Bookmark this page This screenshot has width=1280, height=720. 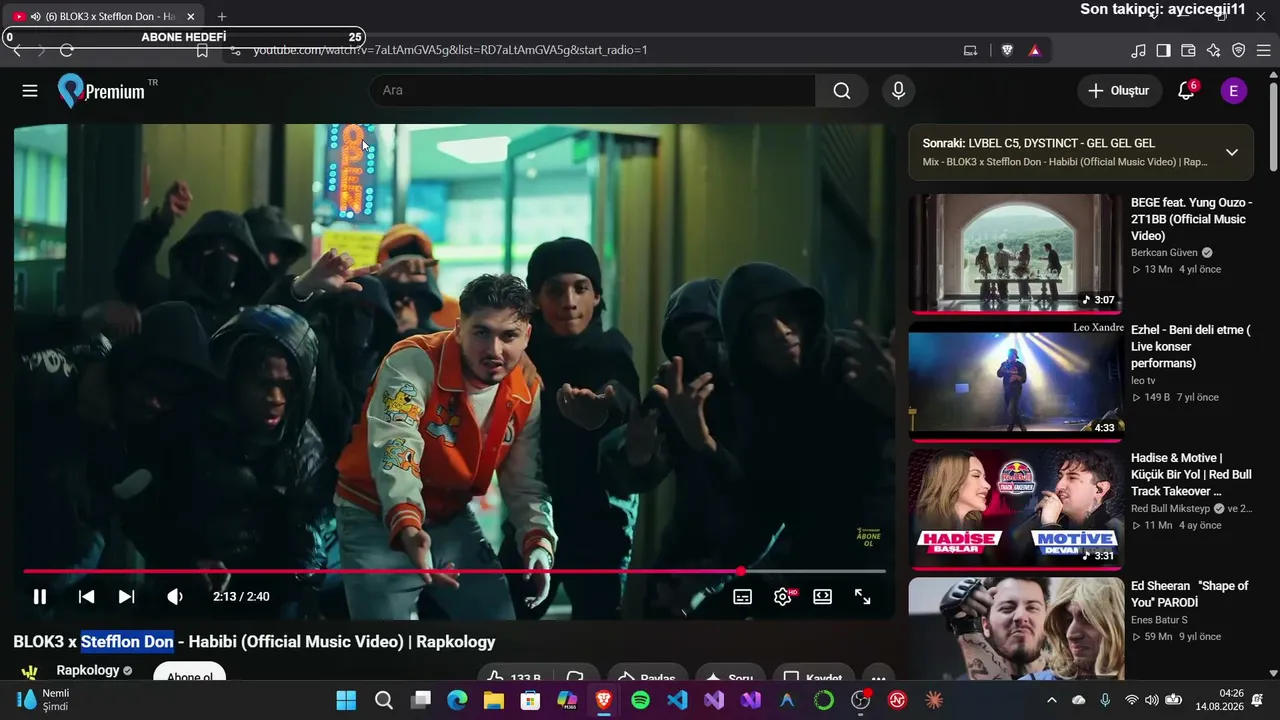(x=202, y=50)
